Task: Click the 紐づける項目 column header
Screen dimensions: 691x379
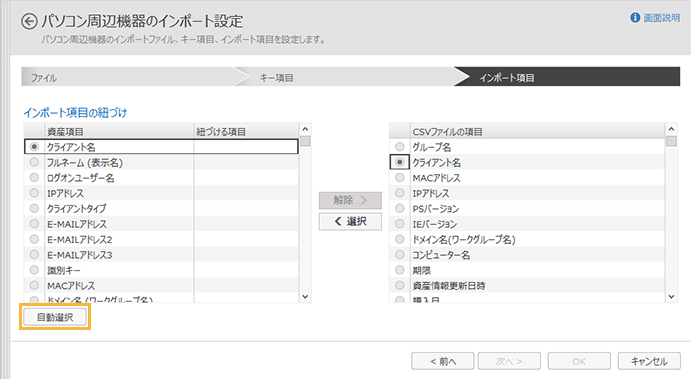Action: 246,131
